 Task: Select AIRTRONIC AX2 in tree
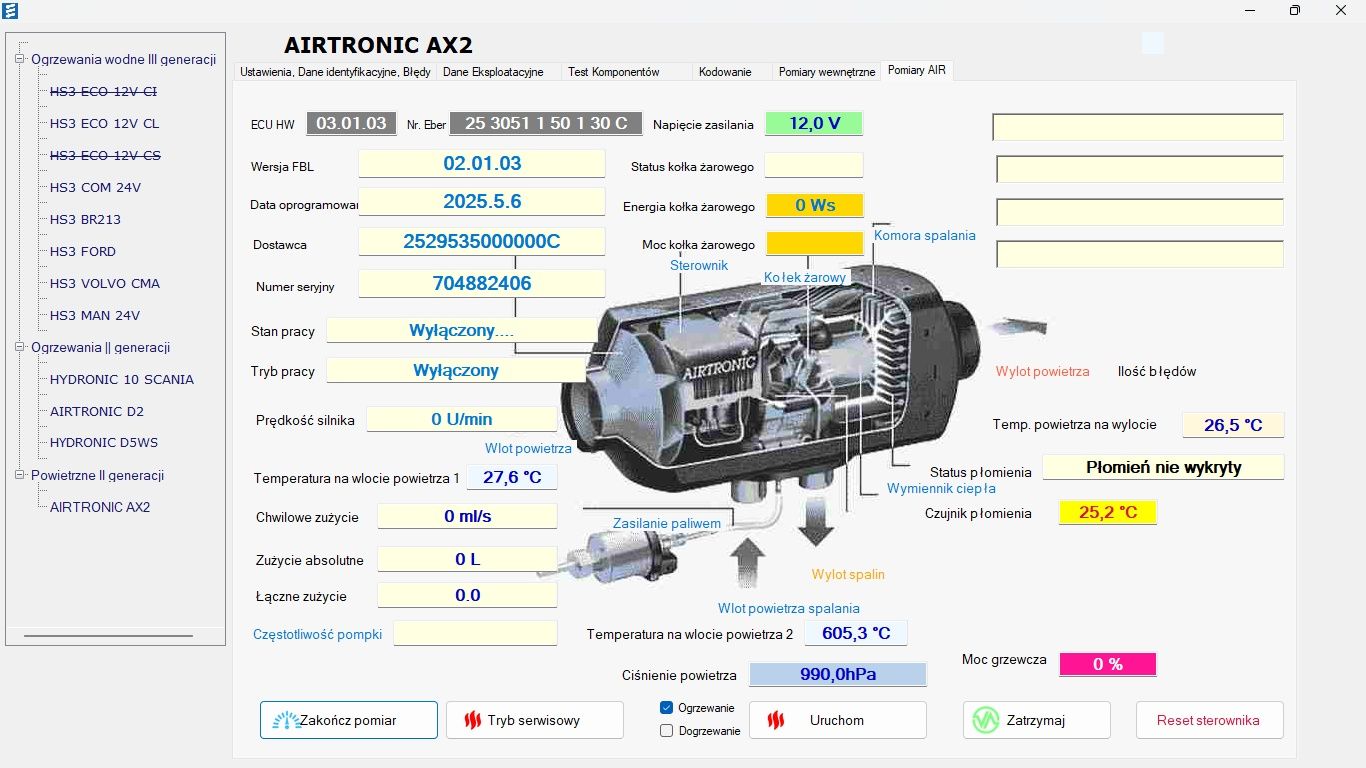(100, 507)
